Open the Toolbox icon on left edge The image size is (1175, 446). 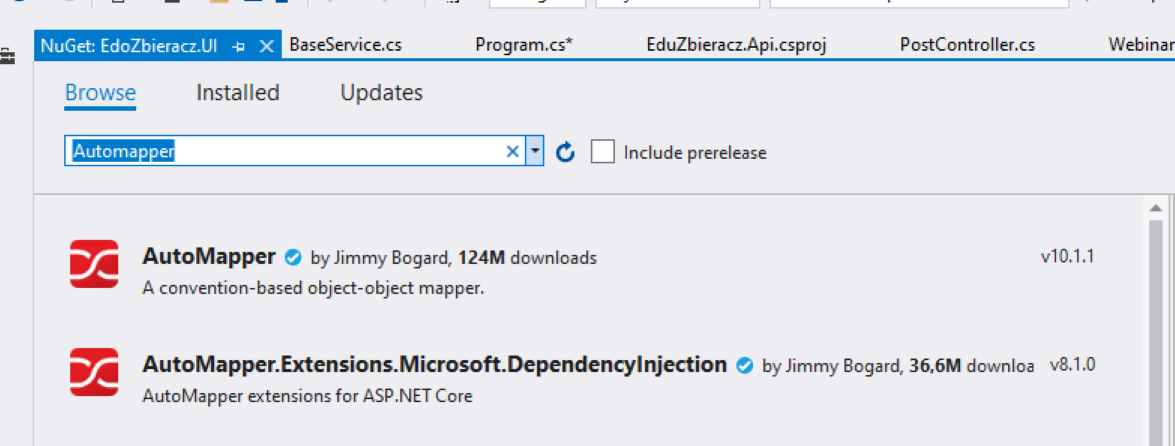click(7, 56)
